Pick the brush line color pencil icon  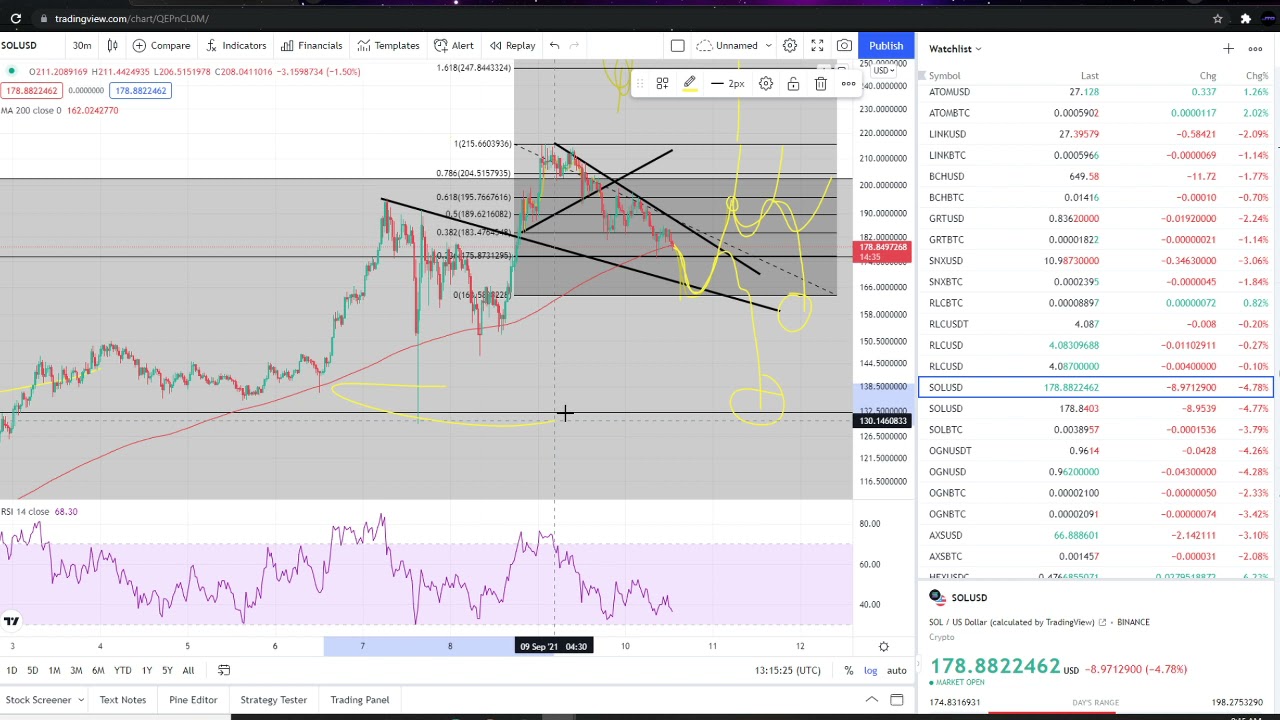coord(690,84)
